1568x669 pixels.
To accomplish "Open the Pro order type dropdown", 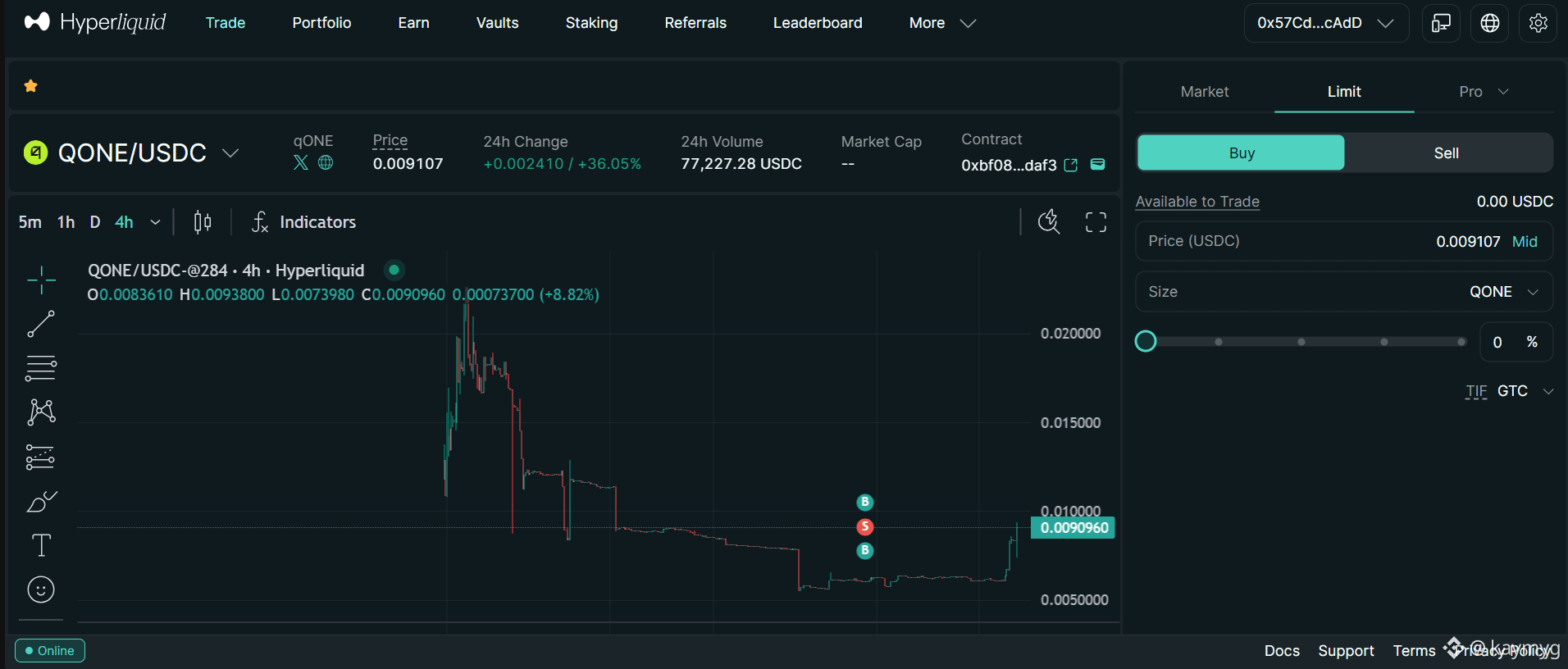I will 1484,92.
